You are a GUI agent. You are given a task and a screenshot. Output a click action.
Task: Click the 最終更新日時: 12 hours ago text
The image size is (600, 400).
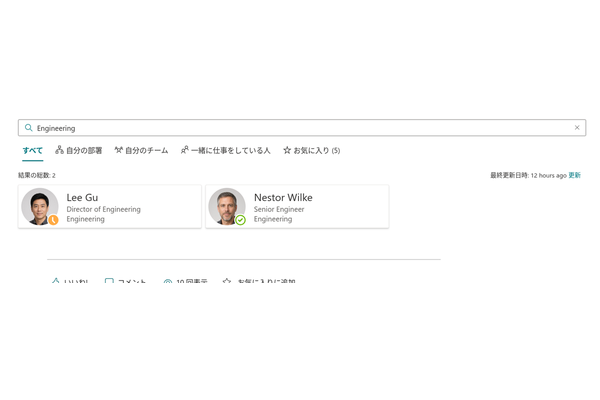click(528, 175)
